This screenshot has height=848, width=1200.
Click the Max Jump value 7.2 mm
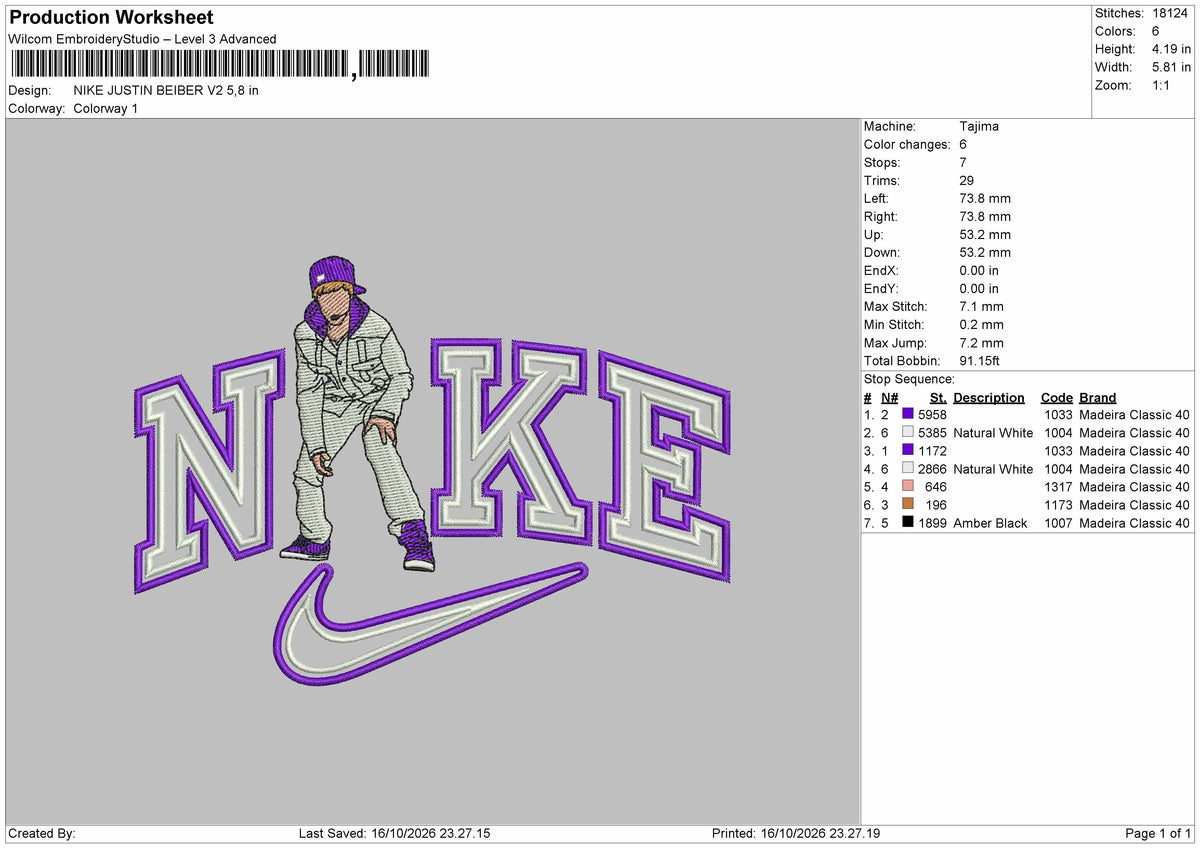[981, 342]
